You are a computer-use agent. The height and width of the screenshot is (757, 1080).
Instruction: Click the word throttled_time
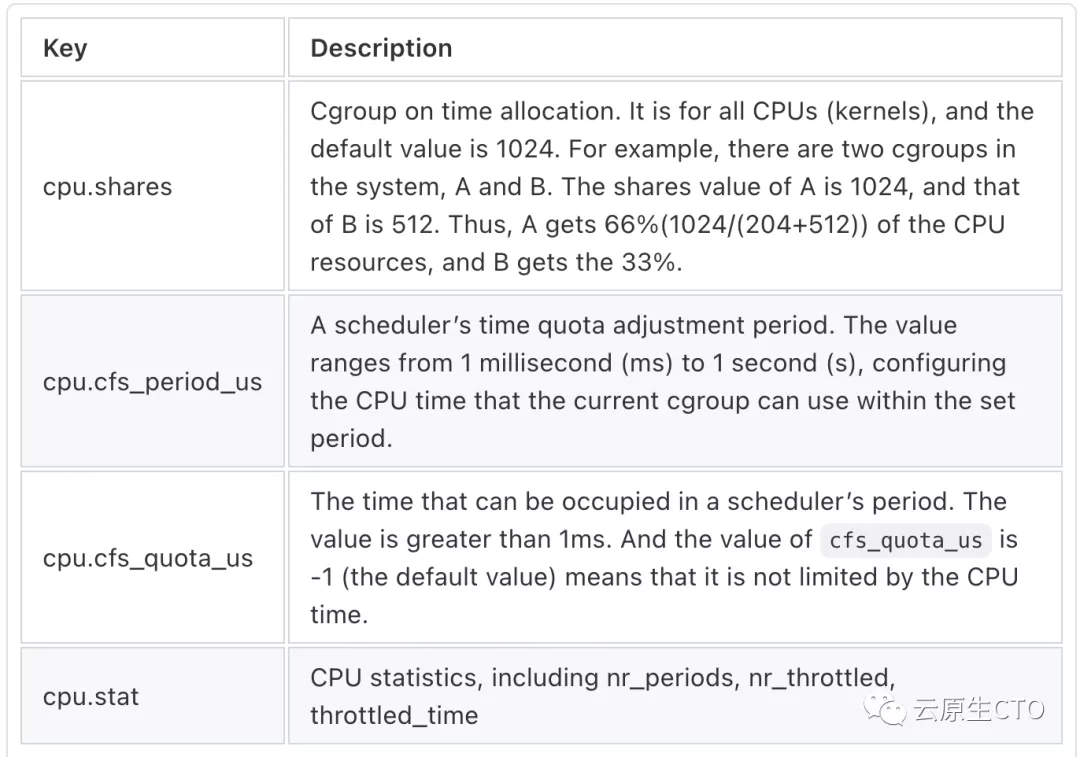tap(393, 715)
